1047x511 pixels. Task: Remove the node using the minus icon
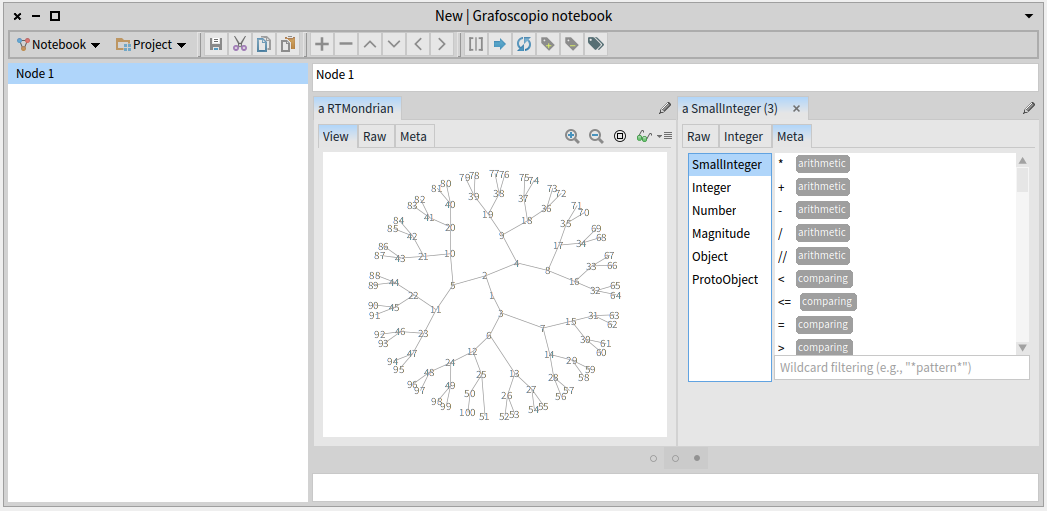(346, 45)
